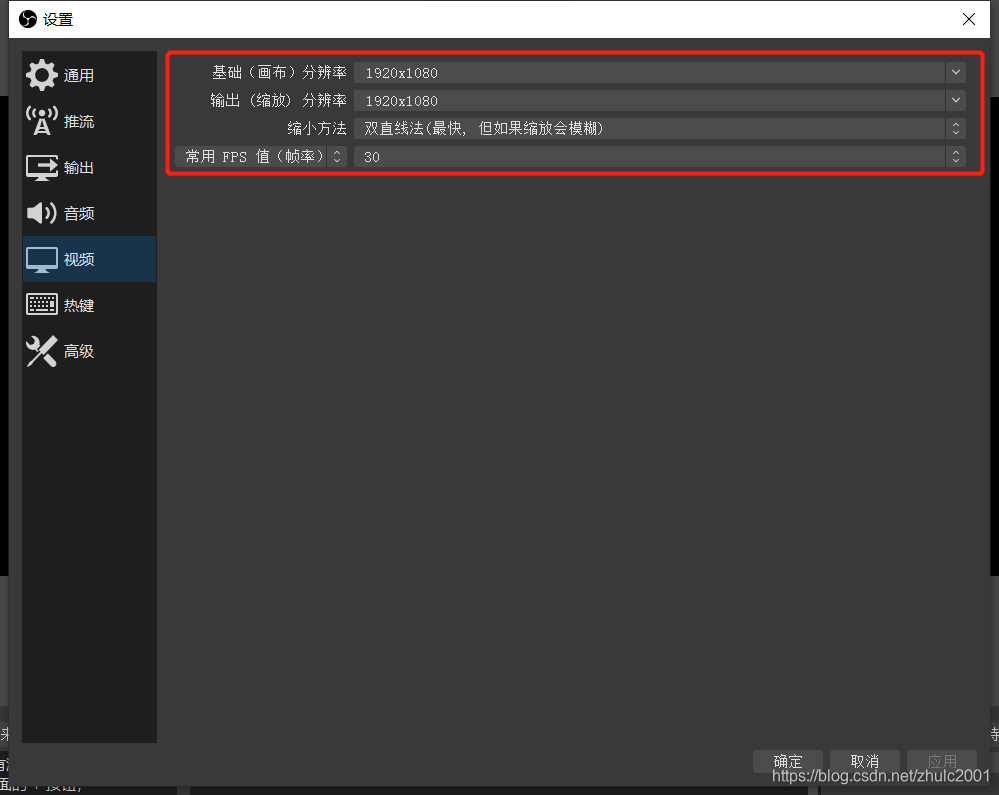
Task: Open the FPS value 30 dropdown
Action: [659, 157]
